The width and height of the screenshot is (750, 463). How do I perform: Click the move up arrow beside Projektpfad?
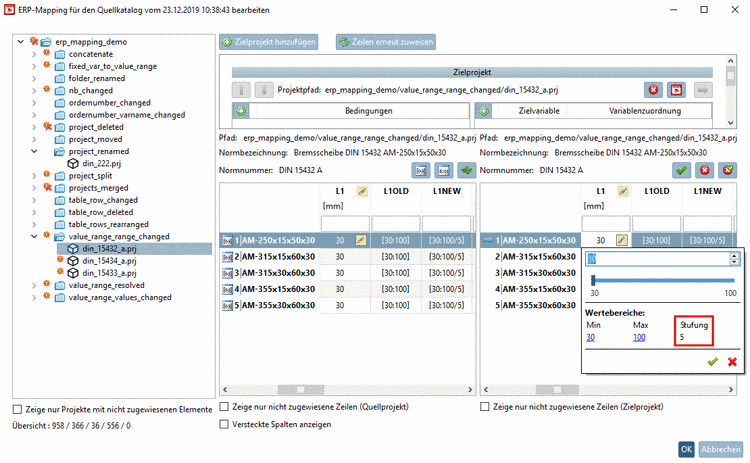[x=242, y=90]
